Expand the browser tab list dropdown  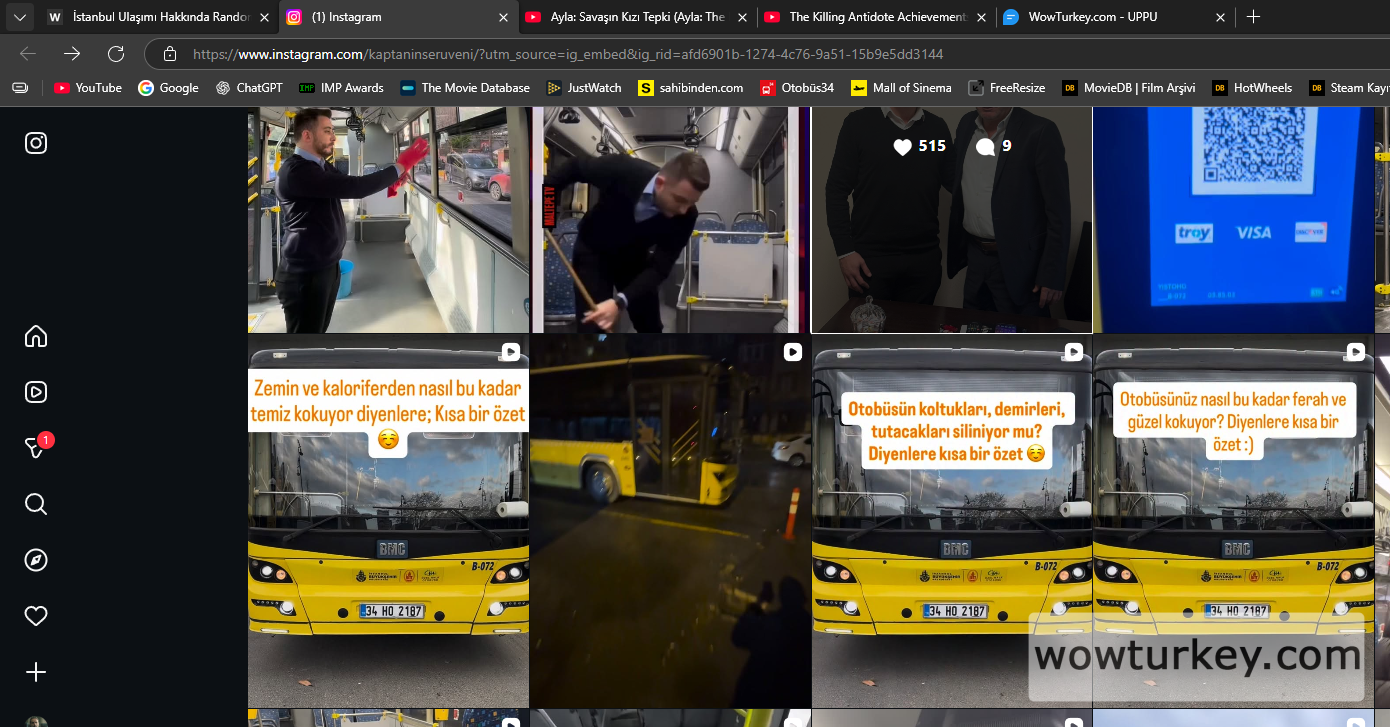tap(19, 17)
